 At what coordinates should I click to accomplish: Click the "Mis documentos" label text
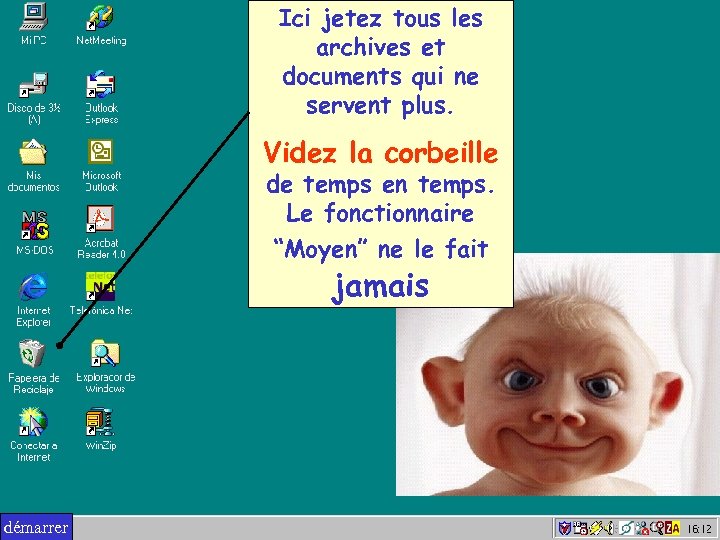[33, 181]
